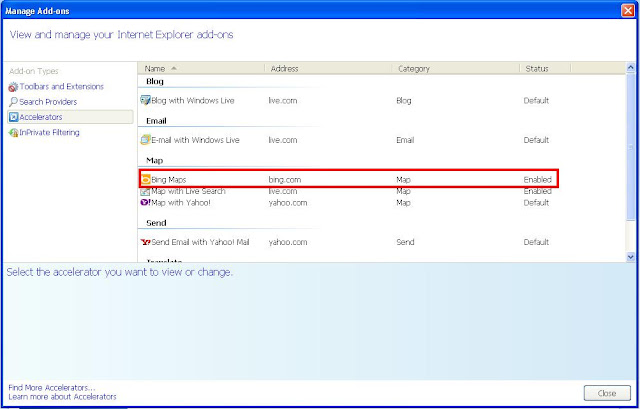Click the vertical scrollbar thumb

(630, 146)
